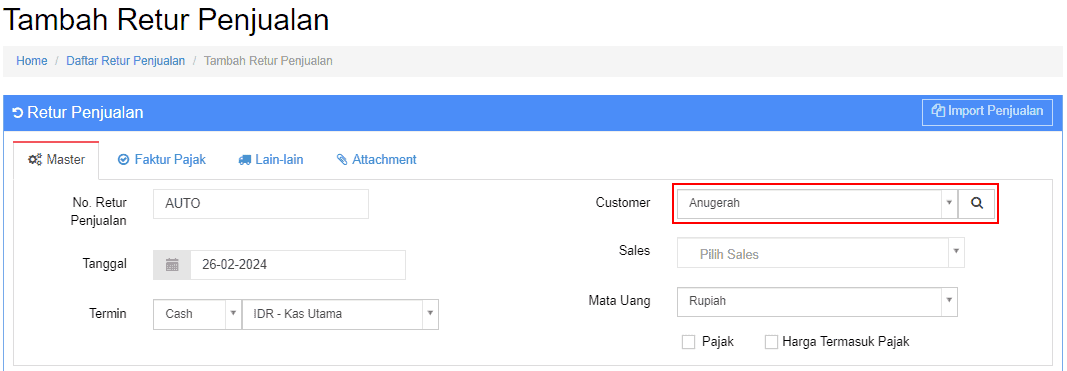The width and height of the screenshot is (1067, 371).
Task: Open the Attachment tab
Action: pyautogui.click(x=376, y=160)
